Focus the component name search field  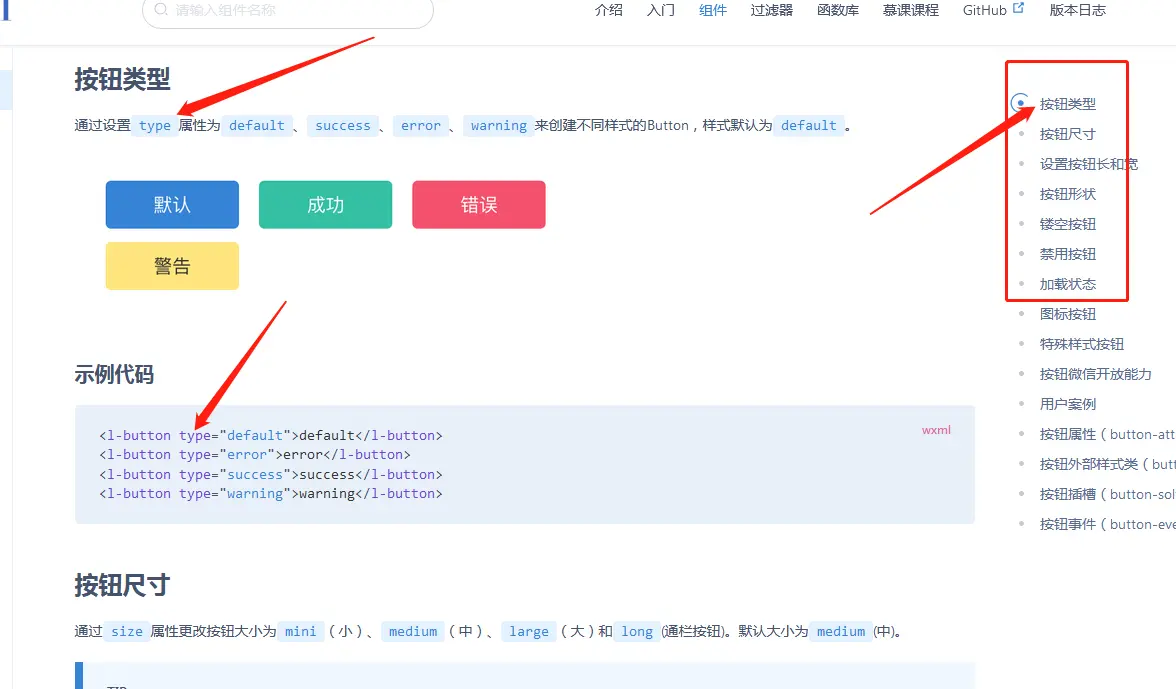coord(287,10)
